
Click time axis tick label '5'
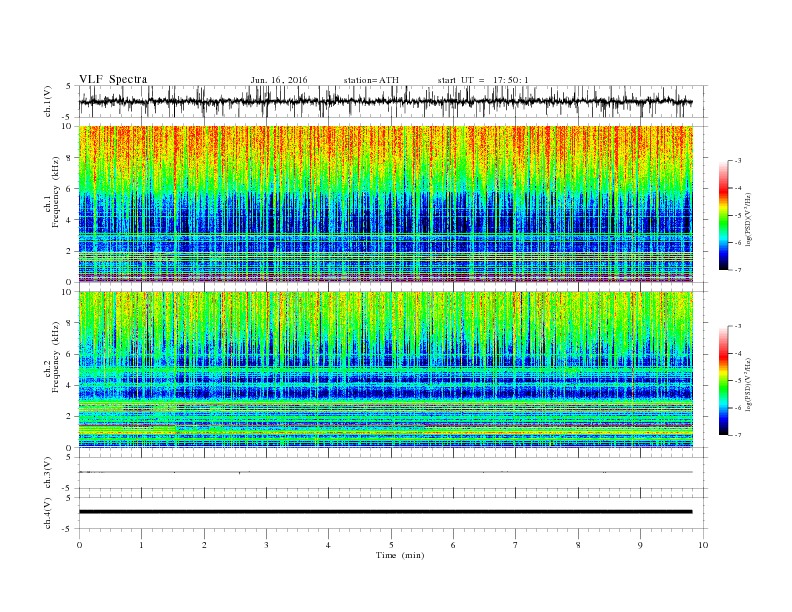391,545
